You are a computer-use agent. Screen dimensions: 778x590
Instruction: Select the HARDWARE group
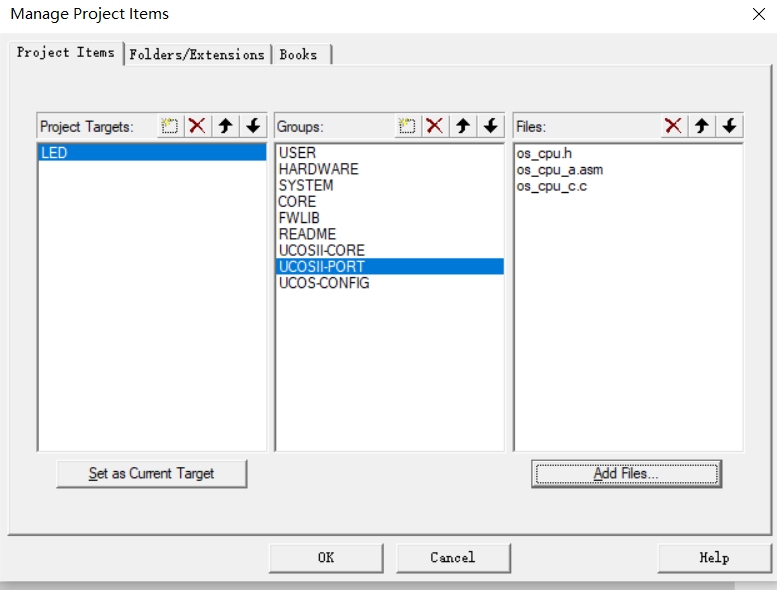coord(389,169)
